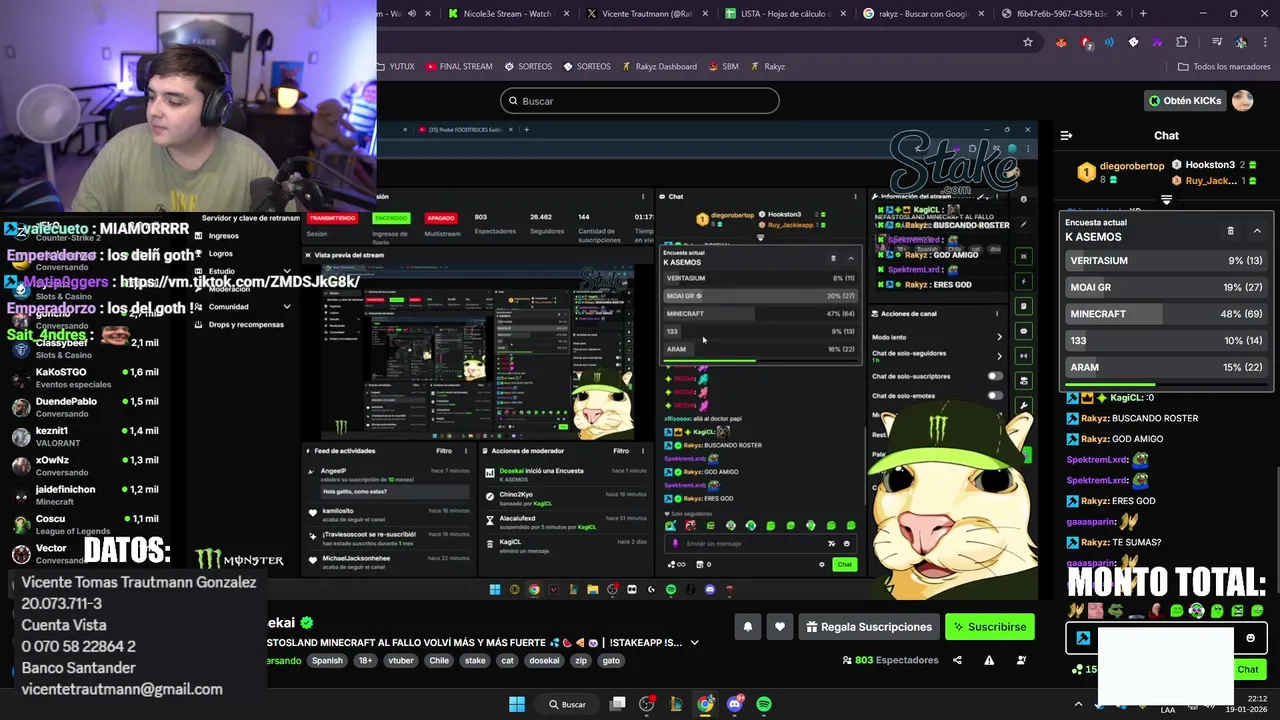Click Regala Suscripciones button
The image size is (1280, 720).
[868, 627]
